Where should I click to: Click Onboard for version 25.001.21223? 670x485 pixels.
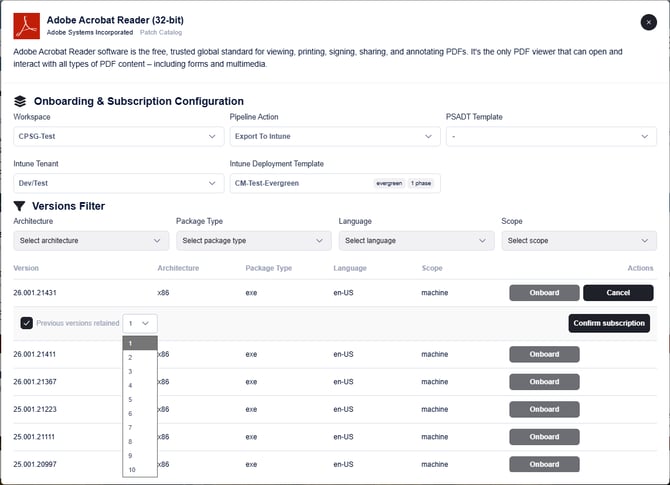(x=544, y=409)
